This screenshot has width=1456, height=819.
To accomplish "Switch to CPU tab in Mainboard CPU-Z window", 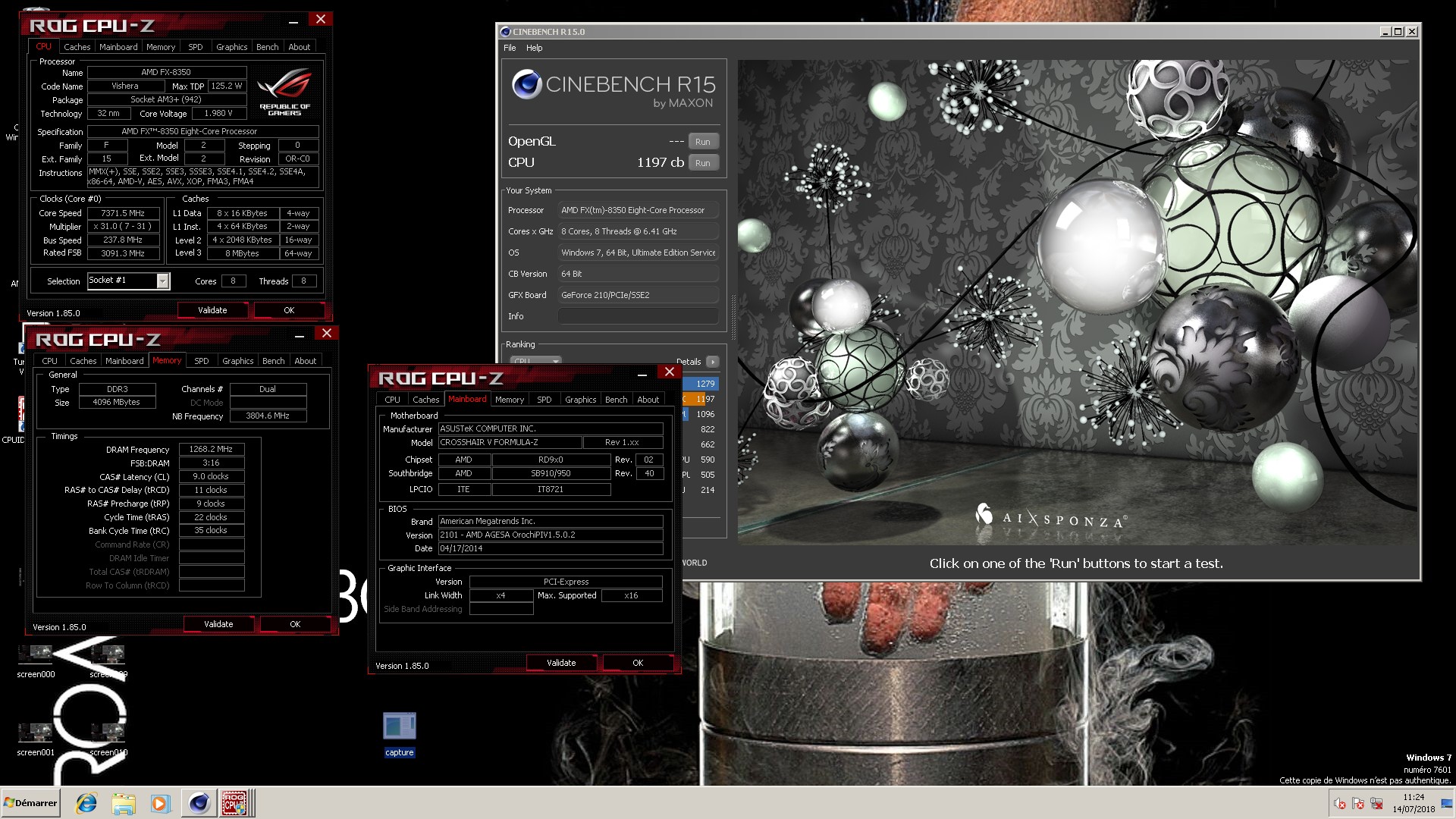I will pos(393,400).
